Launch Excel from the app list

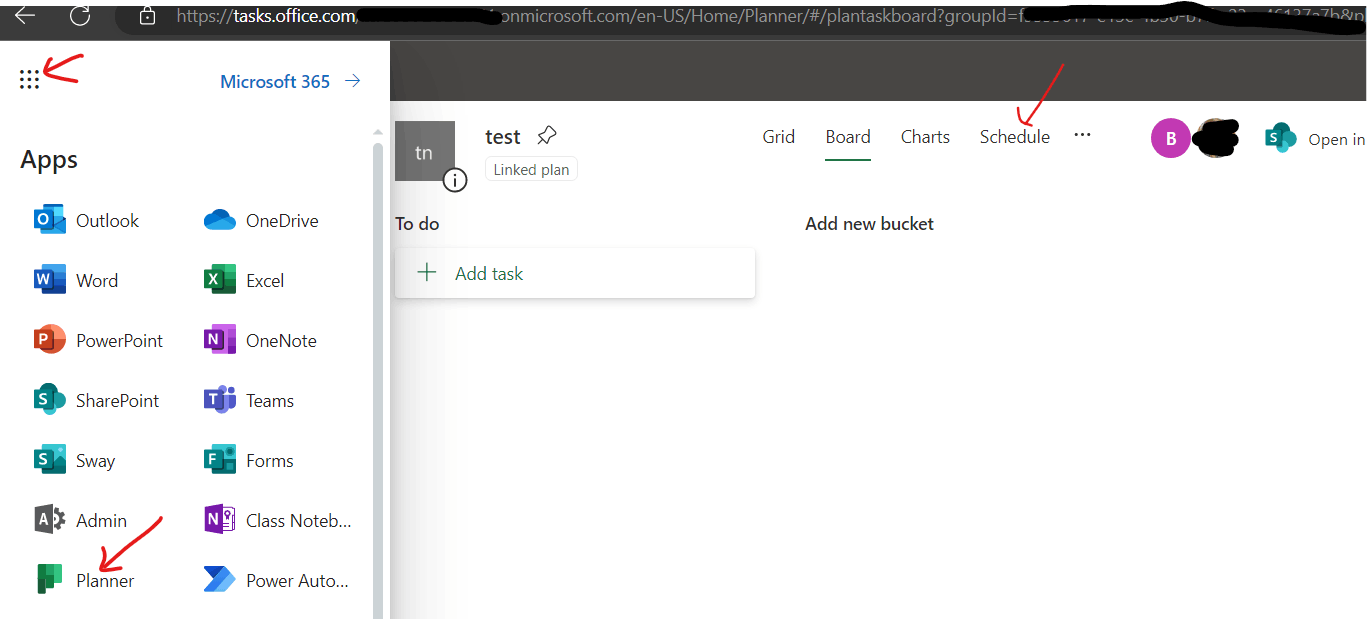(265, 280)
